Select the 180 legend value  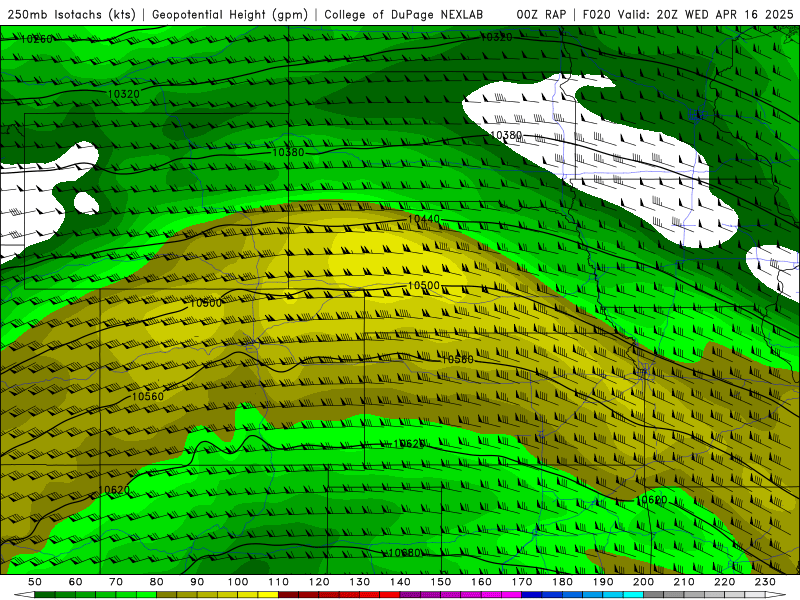click(562, 582)
